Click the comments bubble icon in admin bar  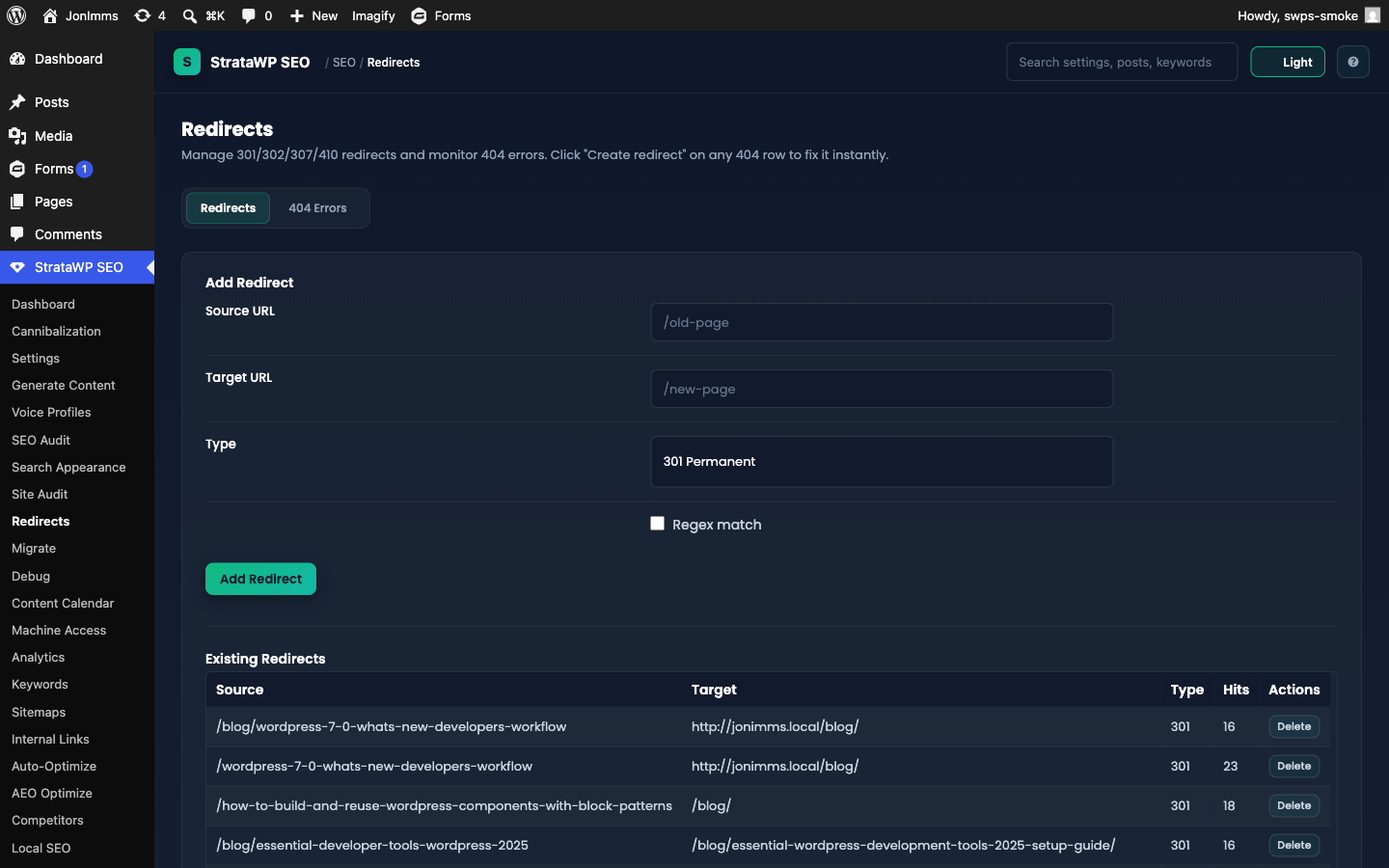tap(249, 15)
